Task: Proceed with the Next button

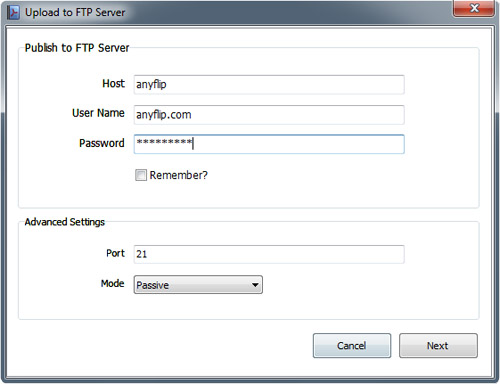Action: 438,346
